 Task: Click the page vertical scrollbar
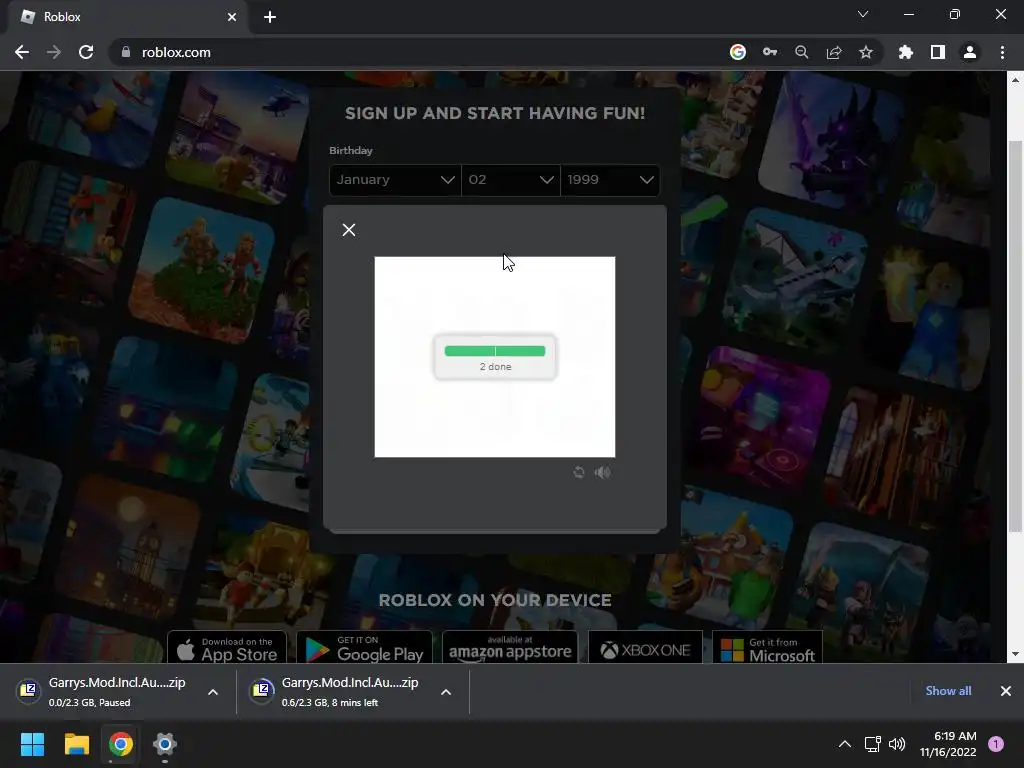click(x=1015, y=336)
